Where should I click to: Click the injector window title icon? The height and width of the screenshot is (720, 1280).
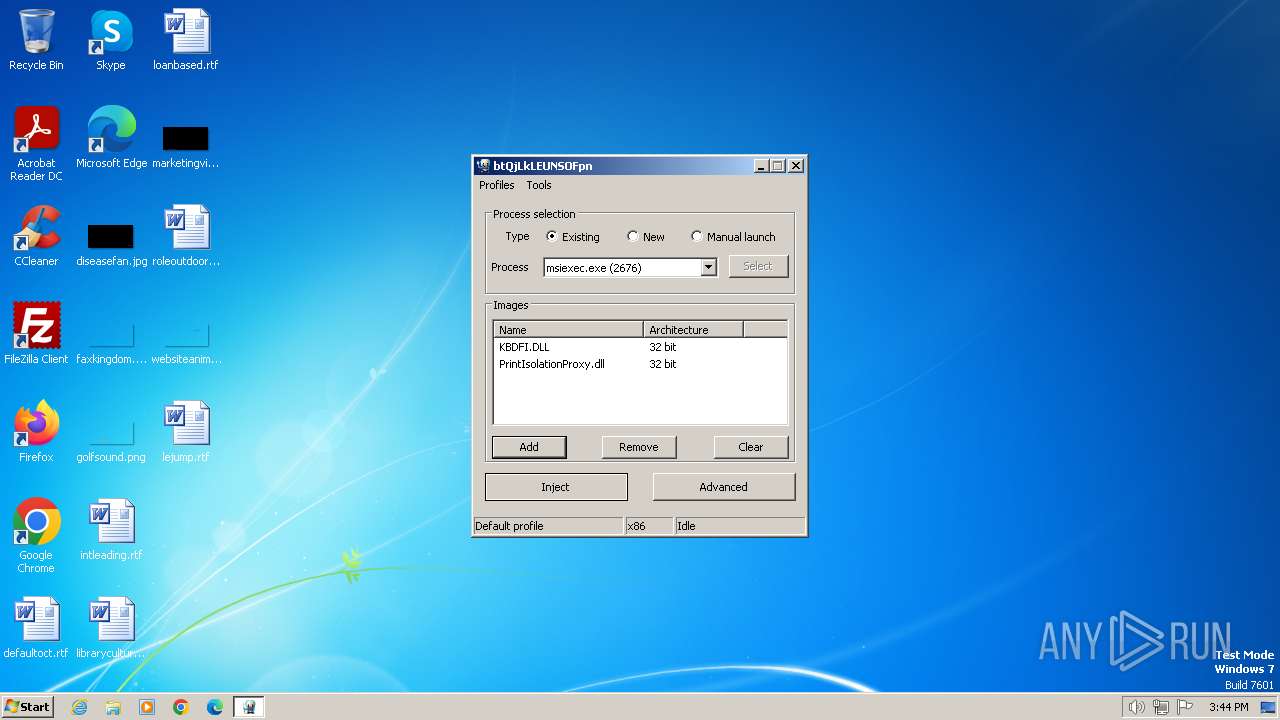[483, 166]
